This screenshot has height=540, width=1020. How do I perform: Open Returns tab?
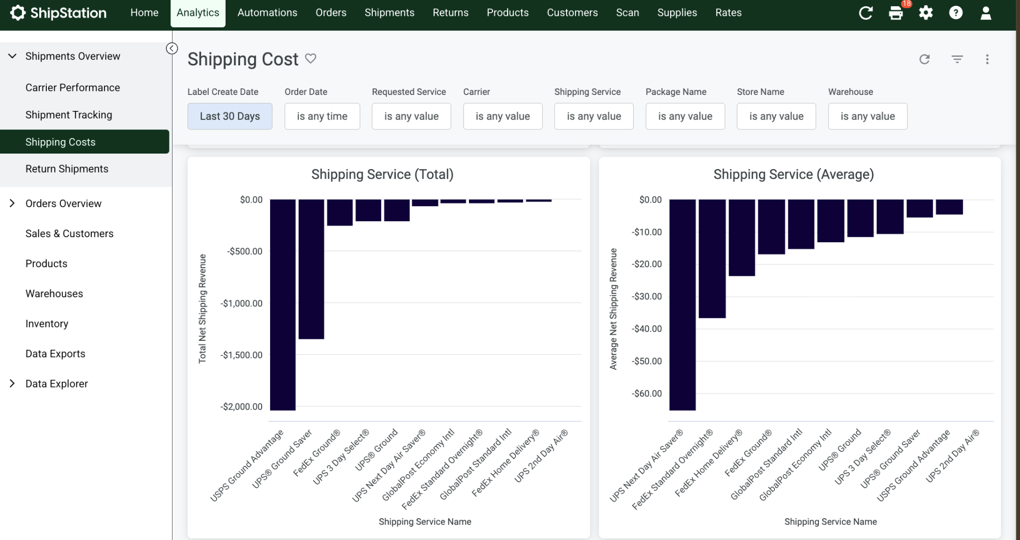pyautogui.click(x=450, y=12)
